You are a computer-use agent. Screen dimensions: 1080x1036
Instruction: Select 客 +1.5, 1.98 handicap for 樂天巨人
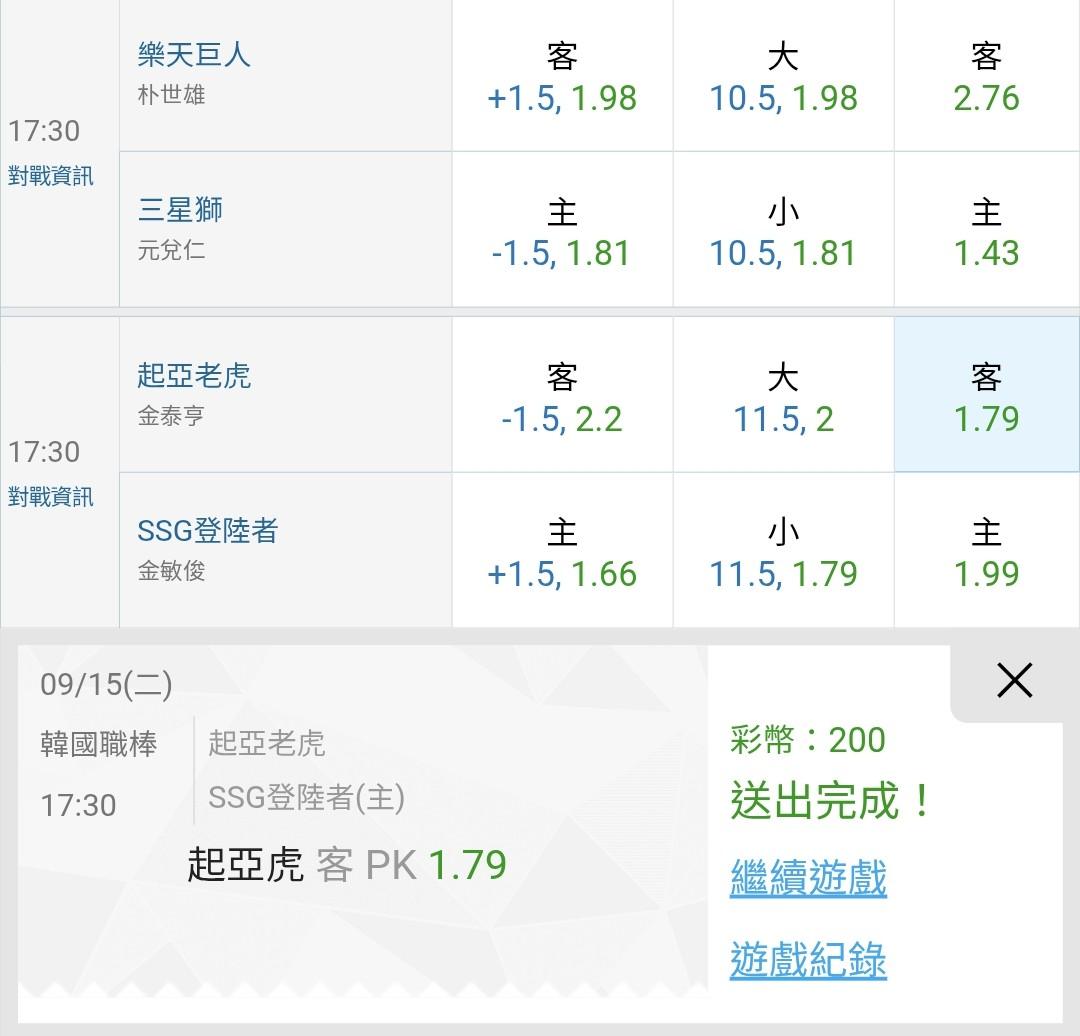pos(562,75)
